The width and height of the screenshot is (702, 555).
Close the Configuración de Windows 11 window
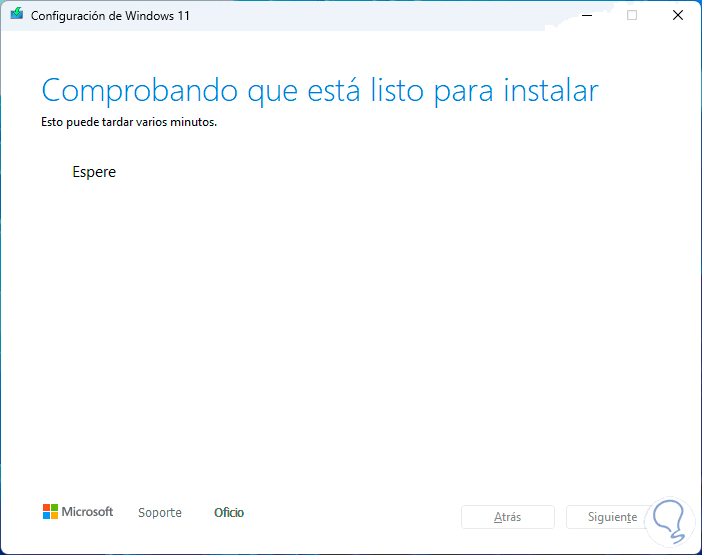(678, 16)
